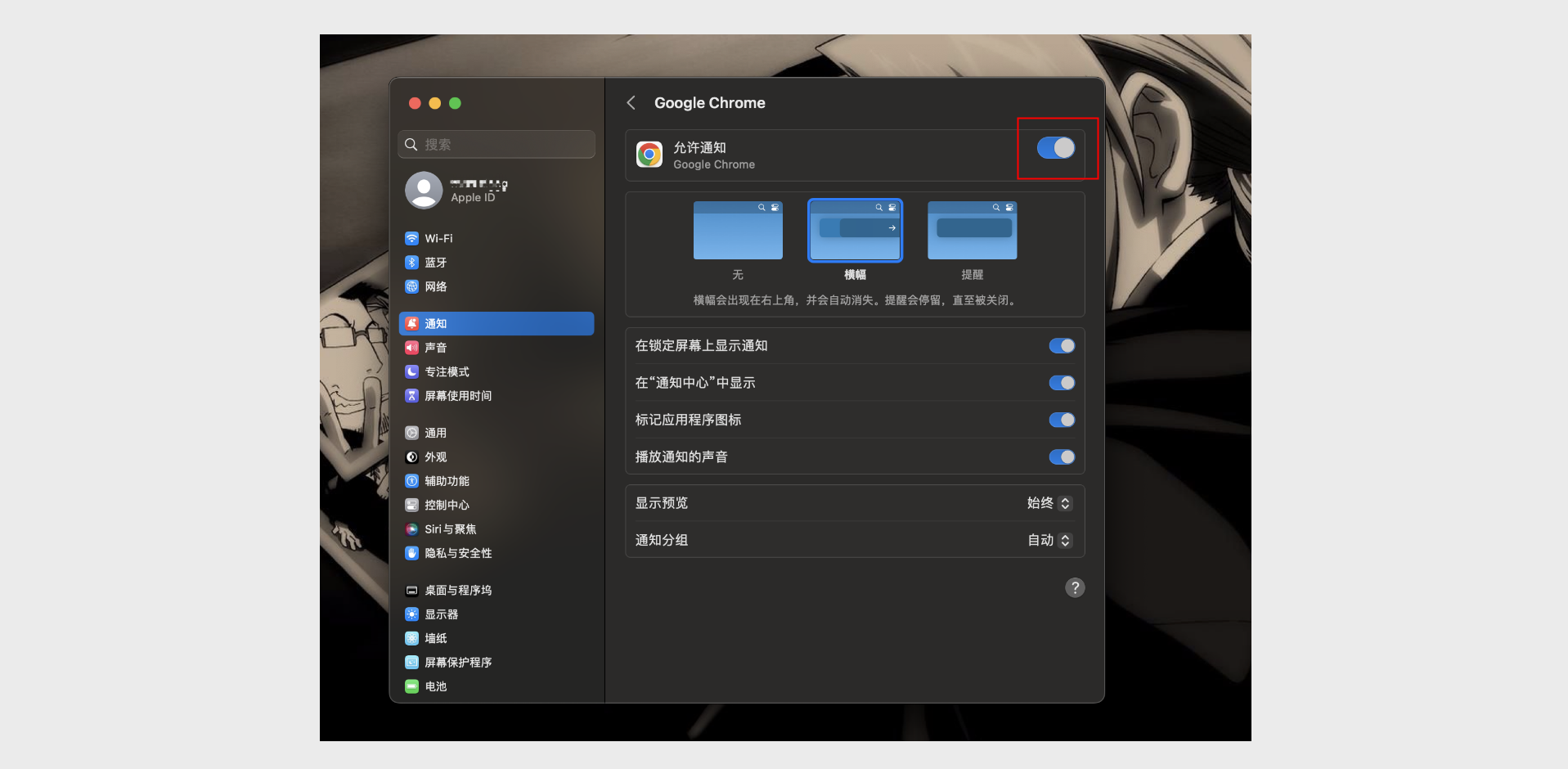This screenshot has width=1568, height=769.
Task: Minimize the System Settings window
Action: click(435, 103)
